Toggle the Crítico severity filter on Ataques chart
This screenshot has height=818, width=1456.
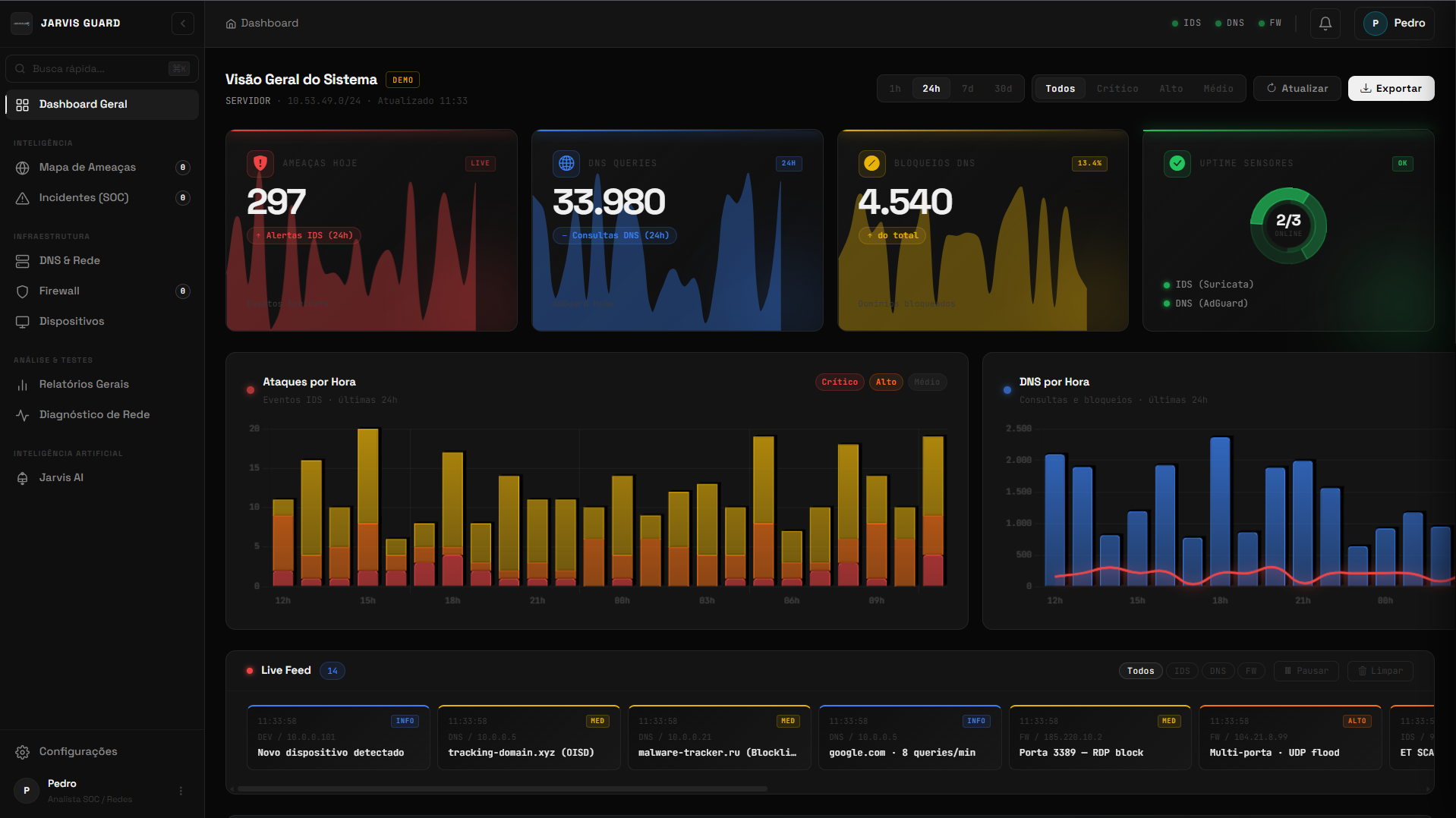[839, 382]
